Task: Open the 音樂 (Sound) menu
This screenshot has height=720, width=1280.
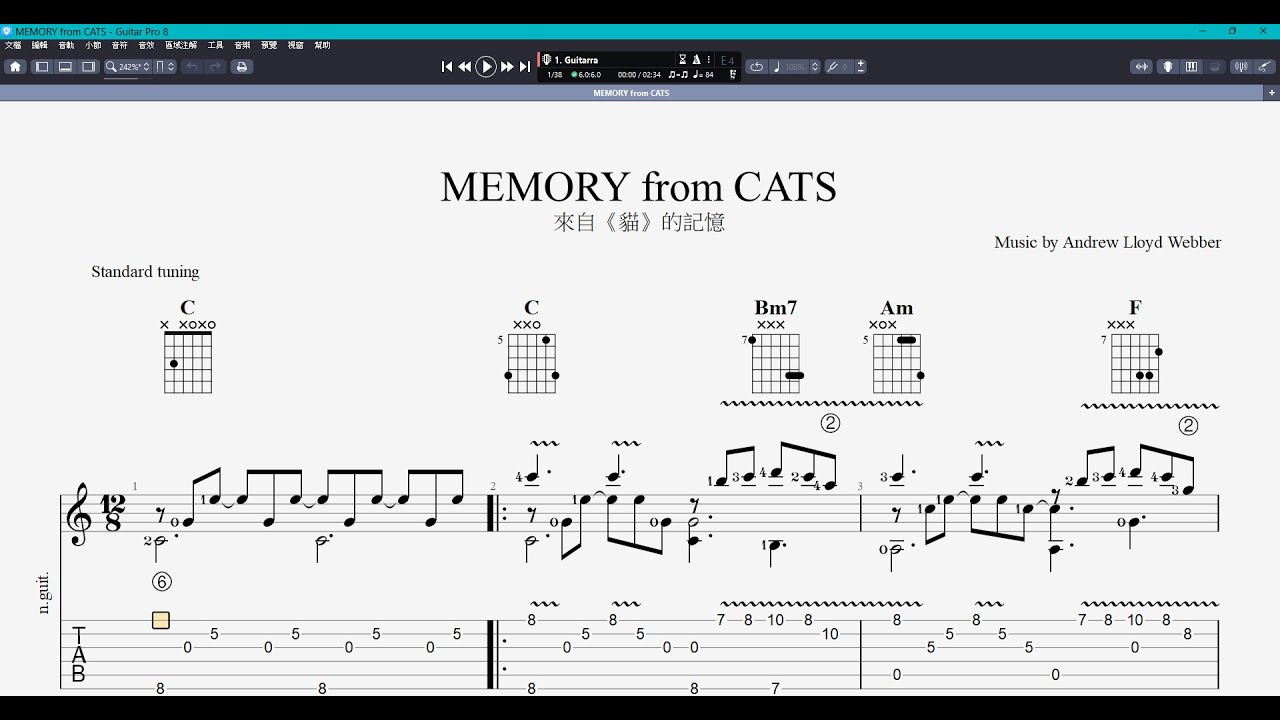Action: click(x=242, y=45)
